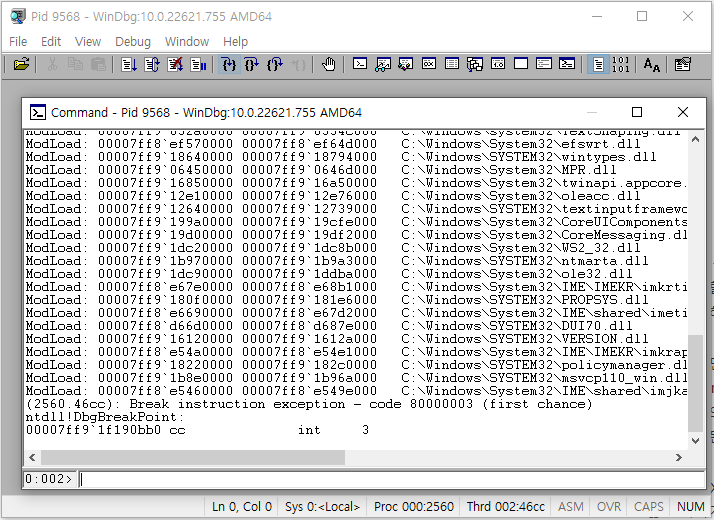This screenshot has height=520, width=714.
Task: Click the ModLoad line for MPR.dll
Action: tap(321, 170)
